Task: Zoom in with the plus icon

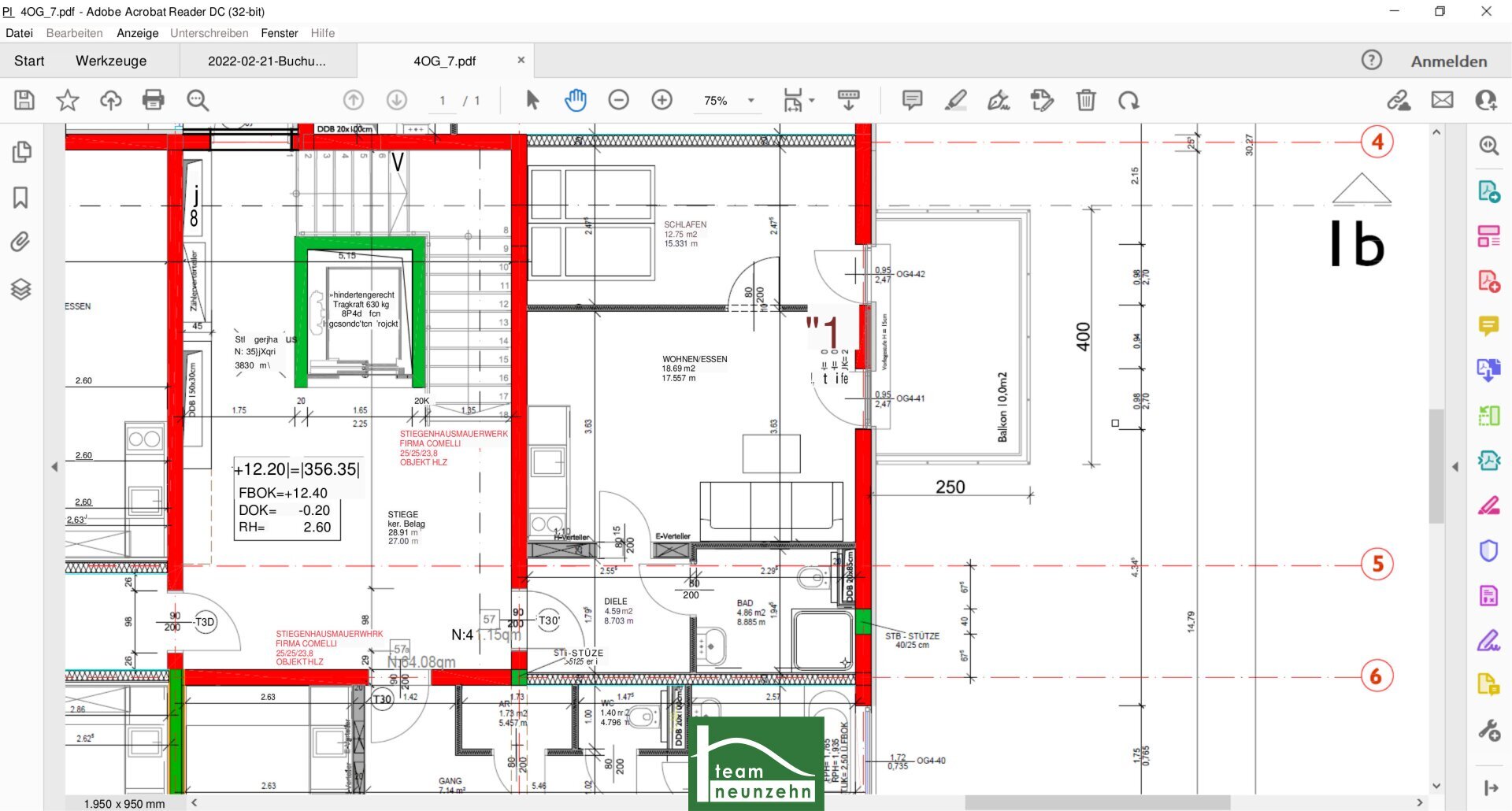Action: click(x=662, y=100)
